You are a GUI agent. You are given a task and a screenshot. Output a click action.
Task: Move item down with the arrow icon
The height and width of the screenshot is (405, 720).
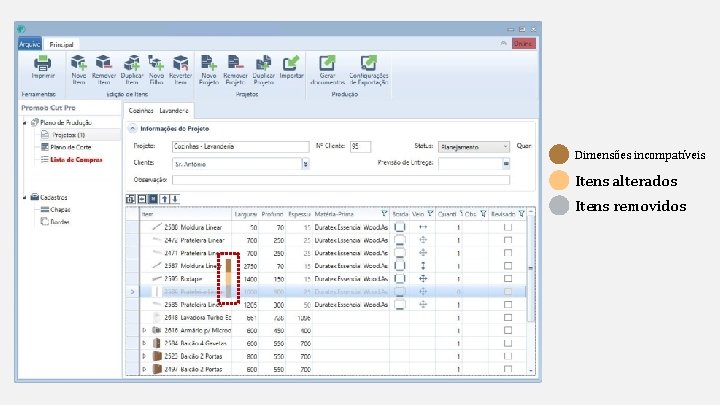[x=174, y=199]
